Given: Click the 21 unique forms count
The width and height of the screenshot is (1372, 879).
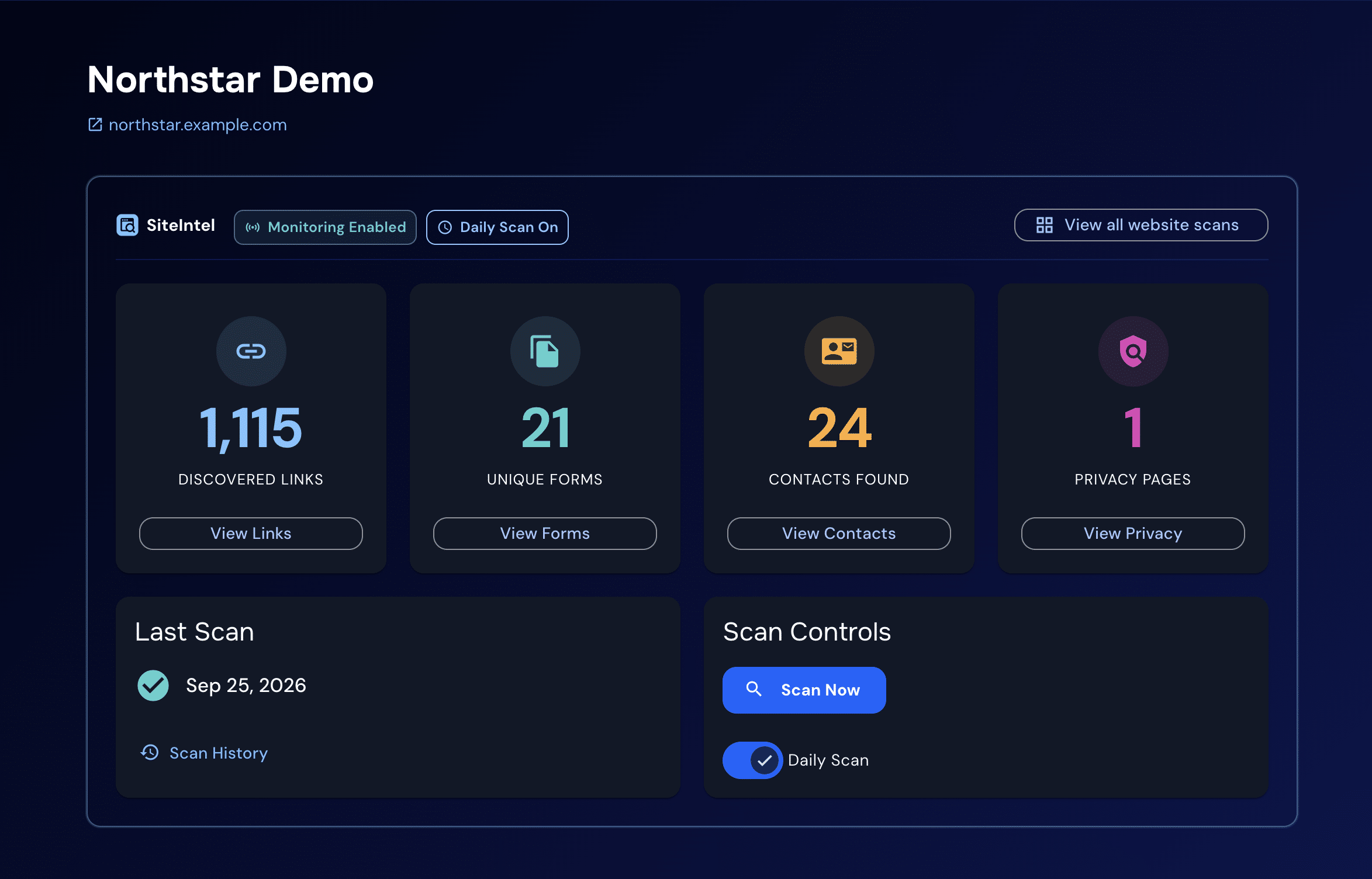Looking at the screenshot, I should 545,428.
